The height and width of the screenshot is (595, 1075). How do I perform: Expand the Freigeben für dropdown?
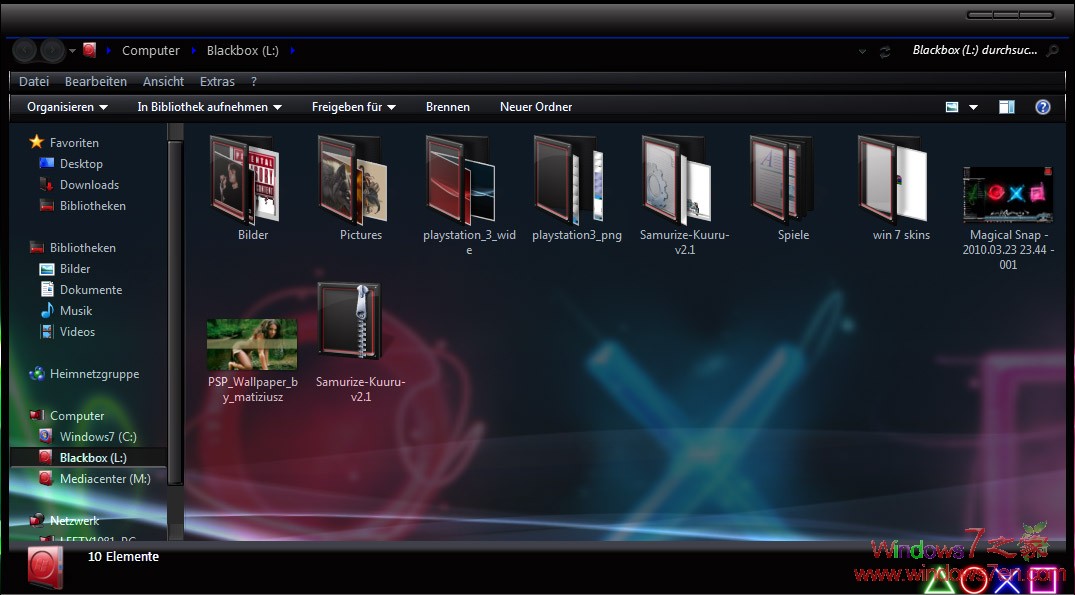click(x=353, y=107)
